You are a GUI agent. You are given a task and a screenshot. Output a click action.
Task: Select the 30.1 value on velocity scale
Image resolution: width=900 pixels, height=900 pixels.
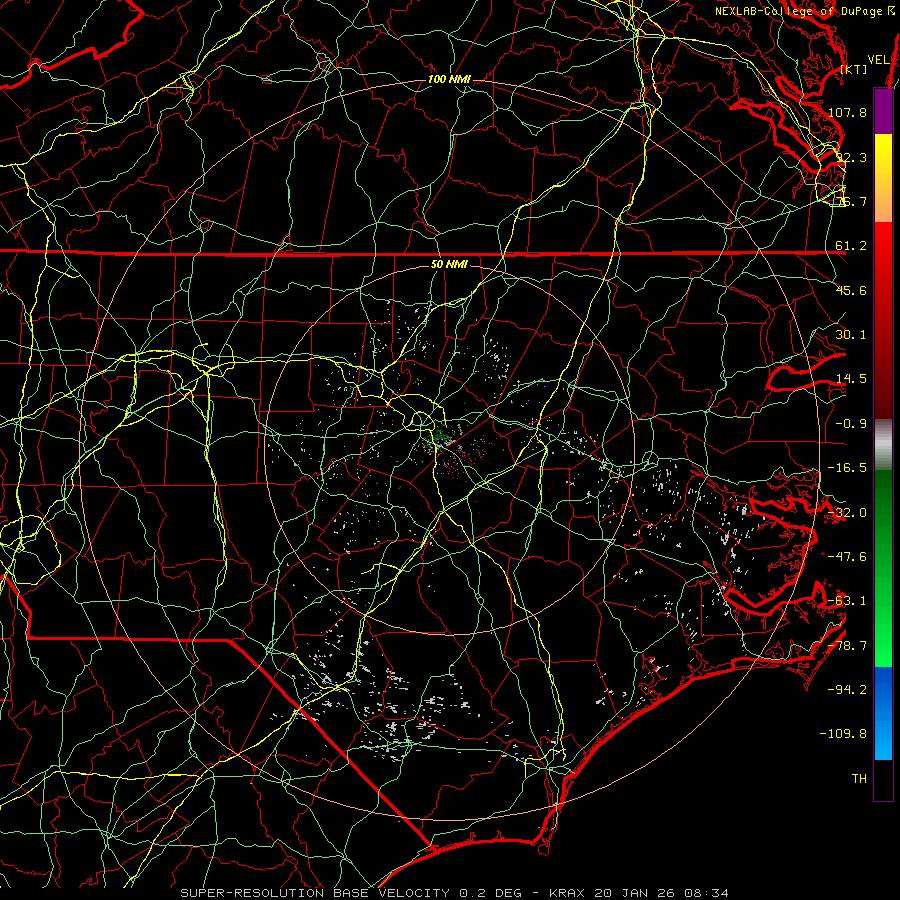(x=851, y=335)
